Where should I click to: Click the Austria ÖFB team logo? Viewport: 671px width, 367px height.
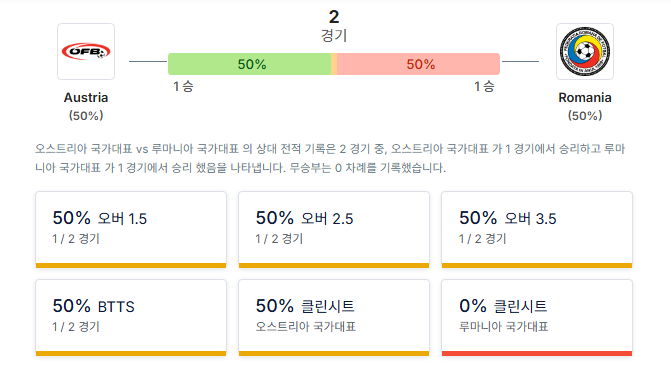tap(86, 51)
